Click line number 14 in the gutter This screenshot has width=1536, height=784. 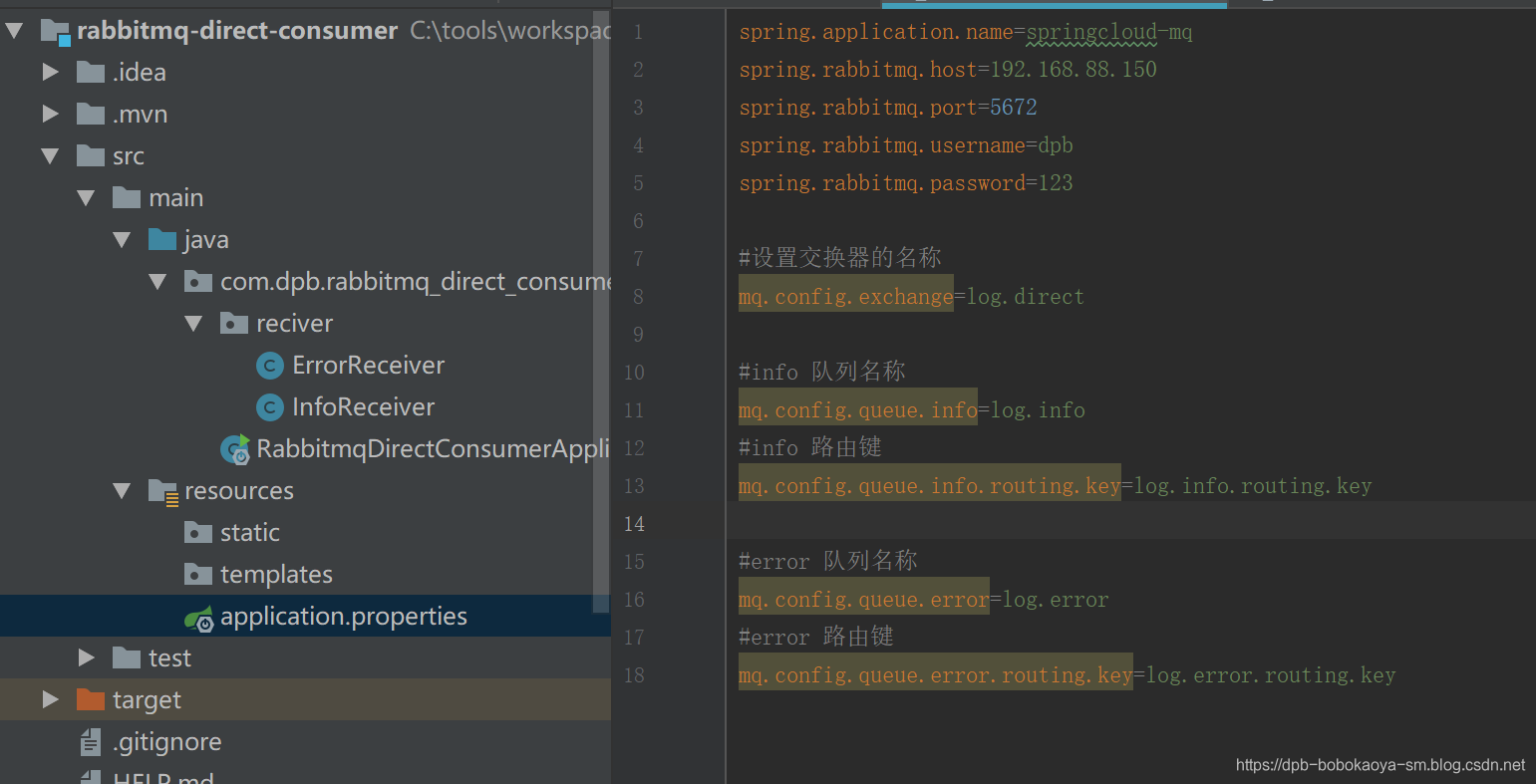(634, 524)
